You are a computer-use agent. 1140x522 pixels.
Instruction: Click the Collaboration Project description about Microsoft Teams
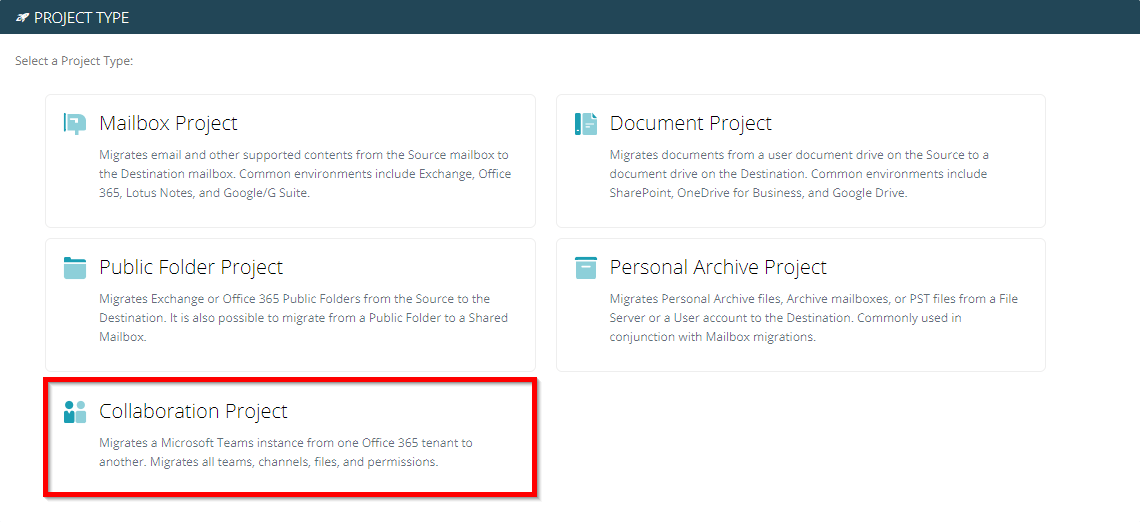tap(285, 452)
